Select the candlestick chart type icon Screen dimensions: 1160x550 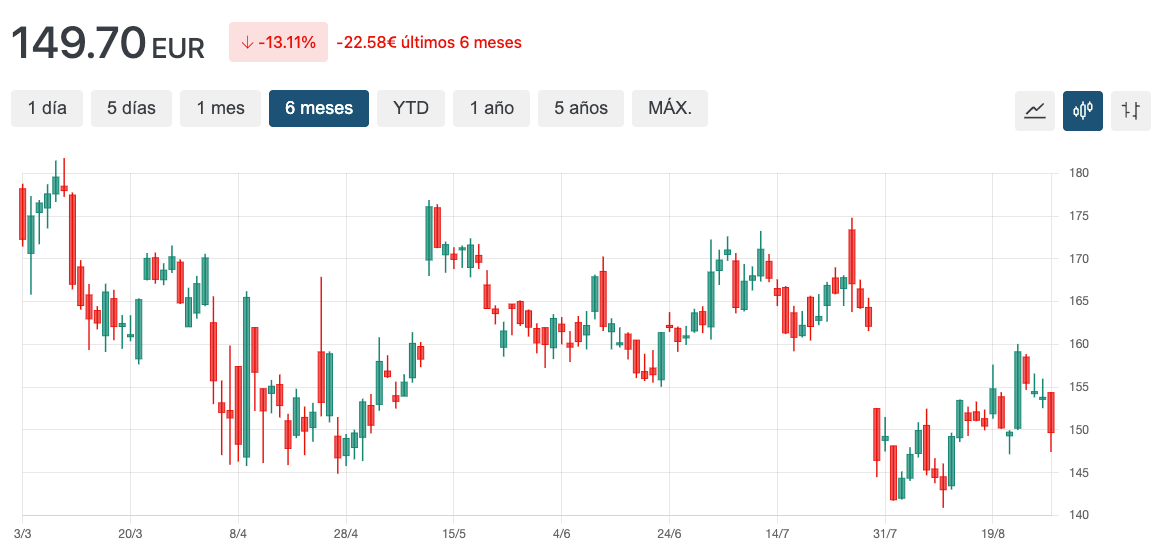(1083, 110)
